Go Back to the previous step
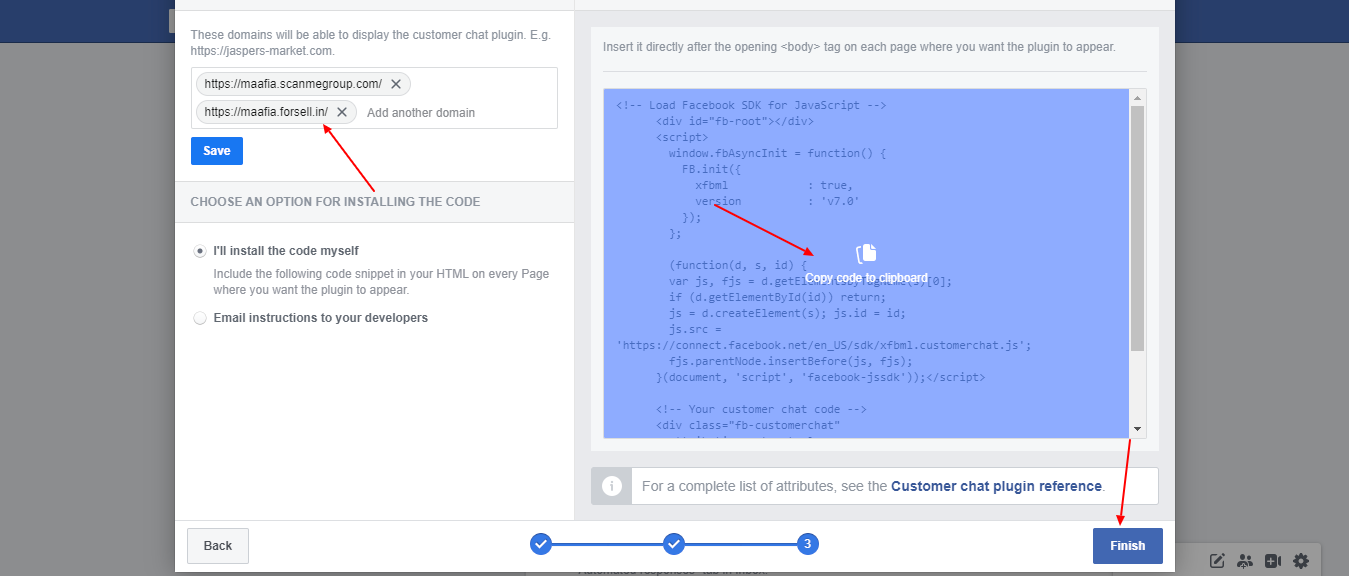Image resolution: width=1349 pixels, height=576 pixels. pos(218,546)
